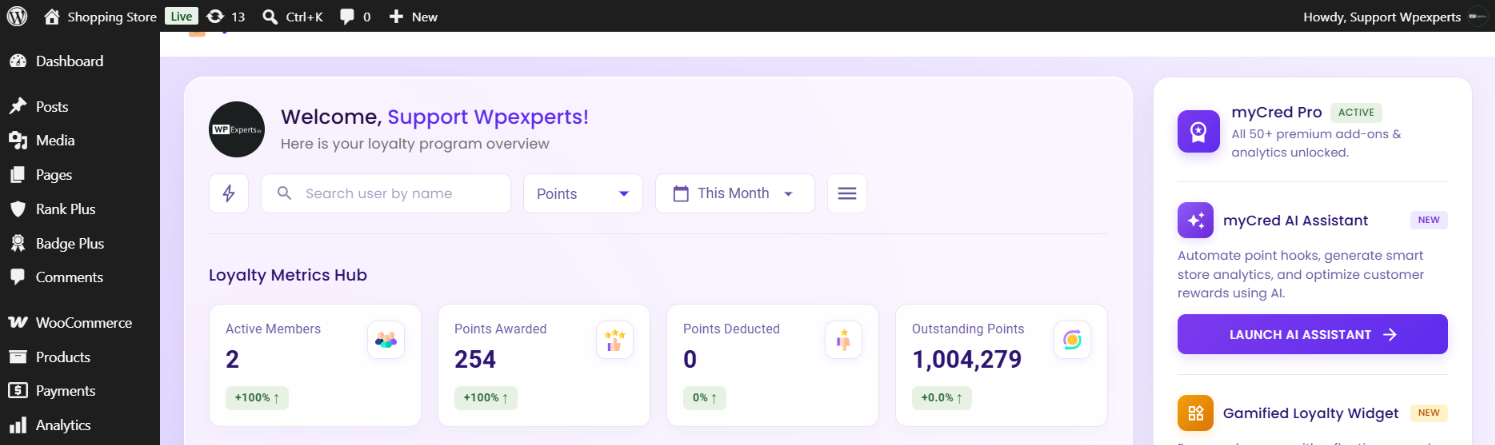Click the WordPress logo icon

pyautogui.click(x=16, y=16)
